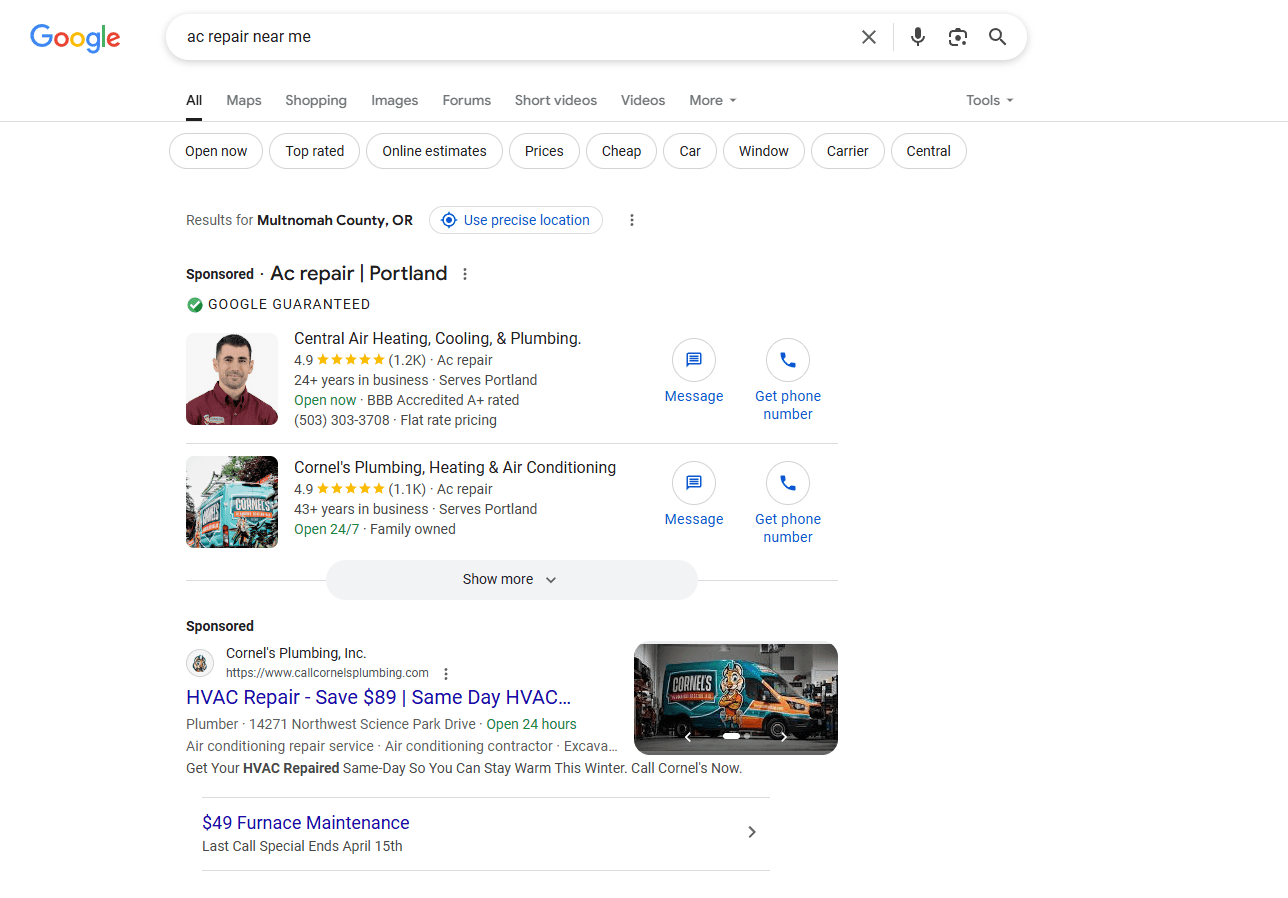The image size is (1288, 898).
Task: Open Central Air Heating, Cooling, & Plumbing listing
Action: click(437, 339)
